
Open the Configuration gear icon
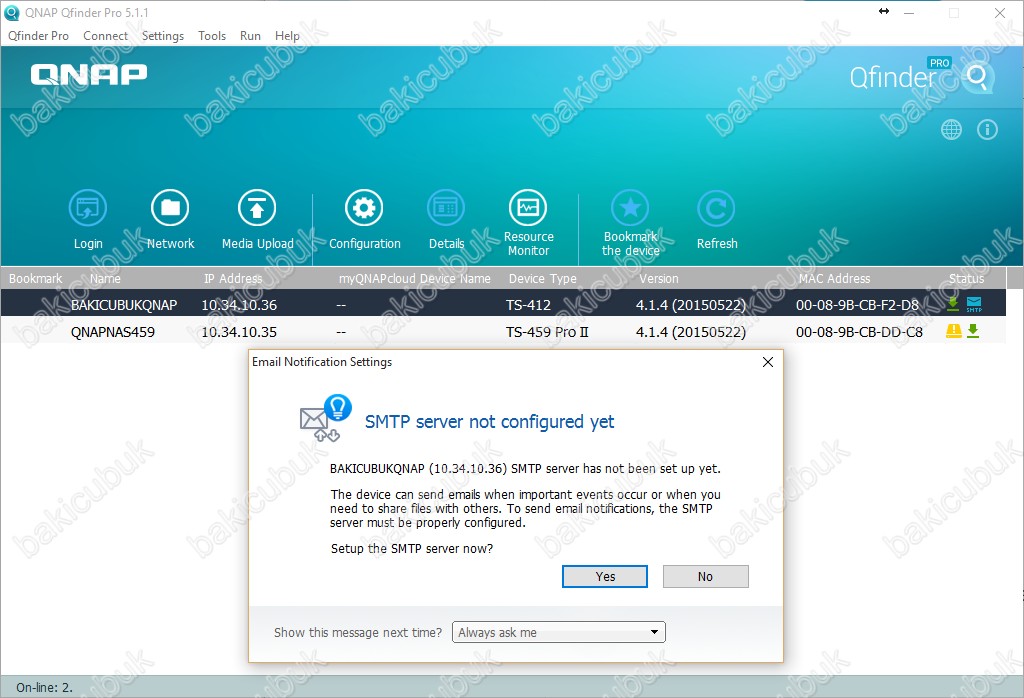[x=364, y=208]
